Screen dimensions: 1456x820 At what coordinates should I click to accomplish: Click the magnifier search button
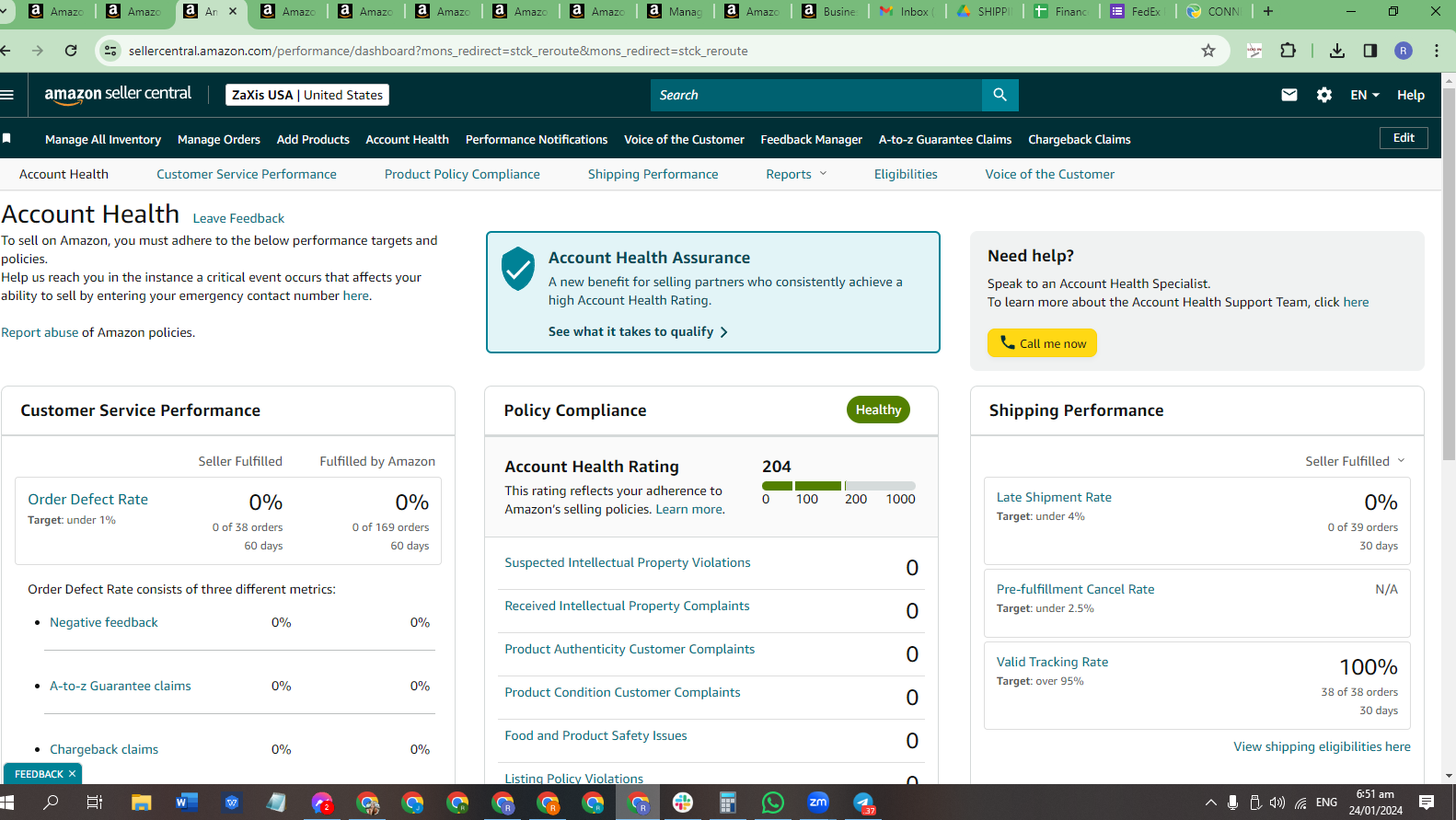[x=1000, y=95]
